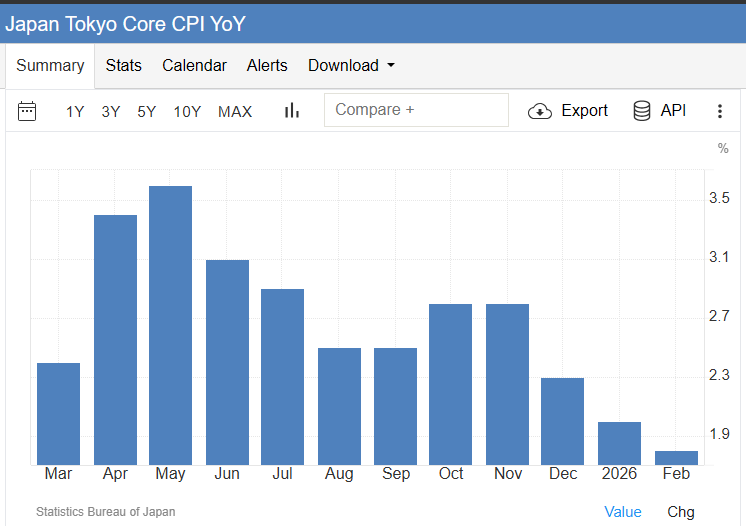Click the Compare + input field
746x526 pixels.
tap(416, 110)
